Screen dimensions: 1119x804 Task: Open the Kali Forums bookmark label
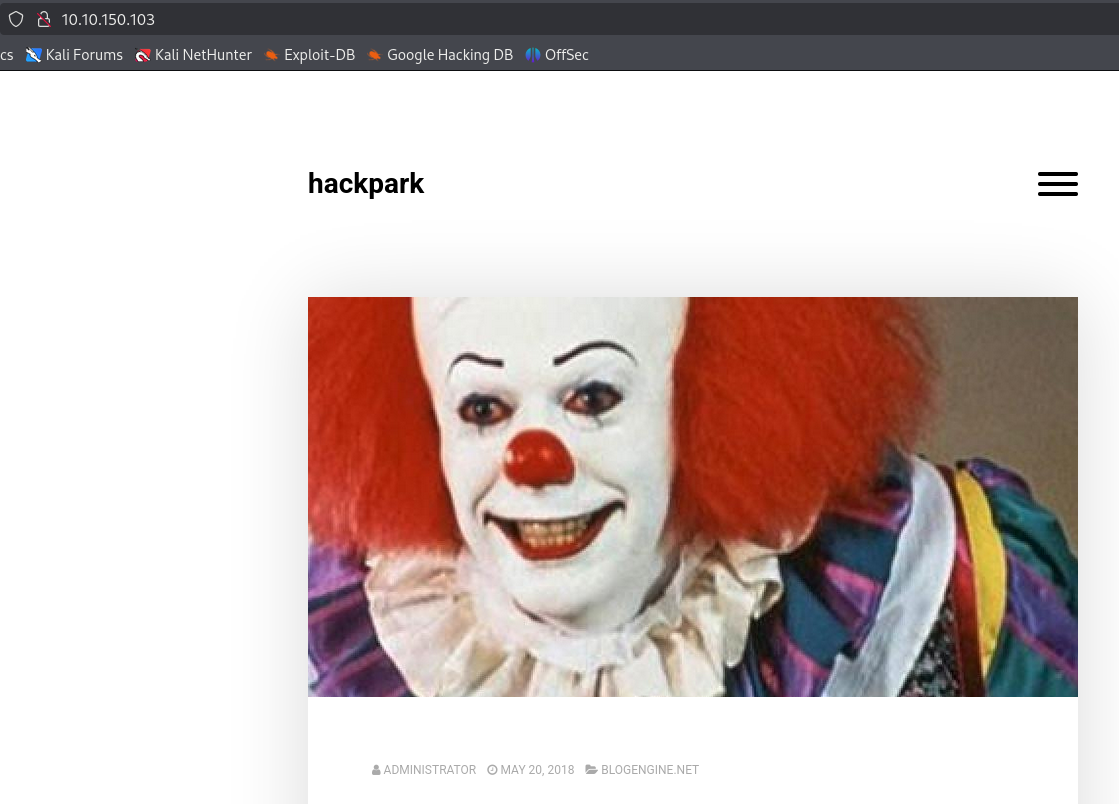pyautogui.click(x=84, y=55)
